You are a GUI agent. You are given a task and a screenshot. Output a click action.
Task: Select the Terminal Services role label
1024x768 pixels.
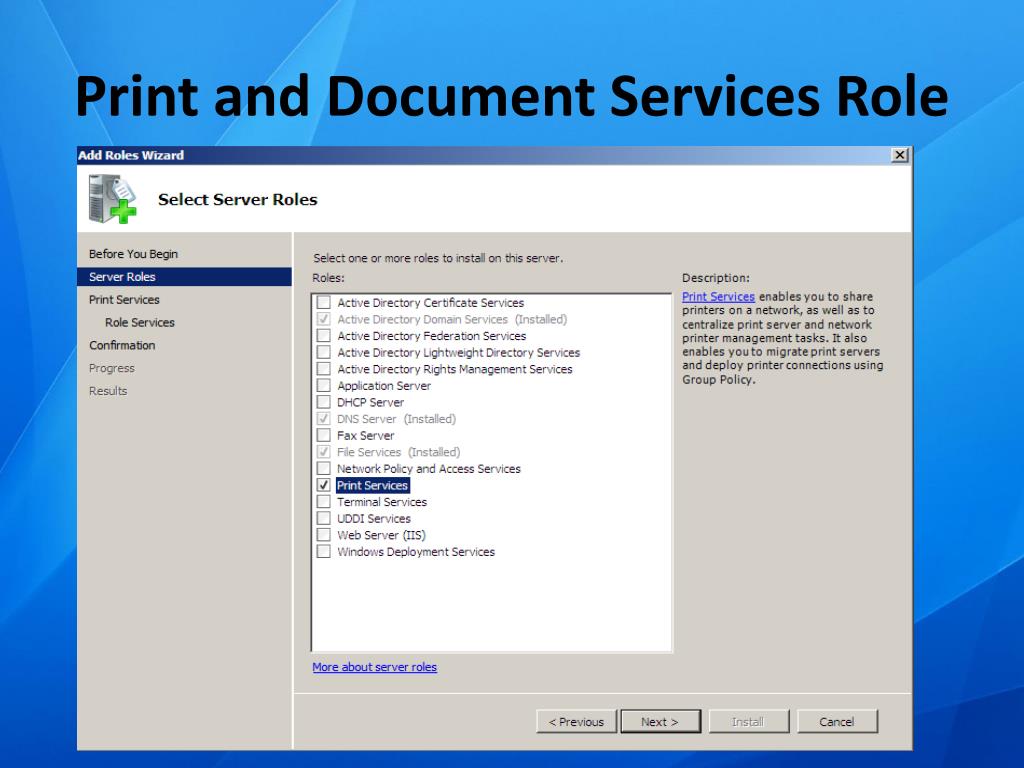(381, 502)
